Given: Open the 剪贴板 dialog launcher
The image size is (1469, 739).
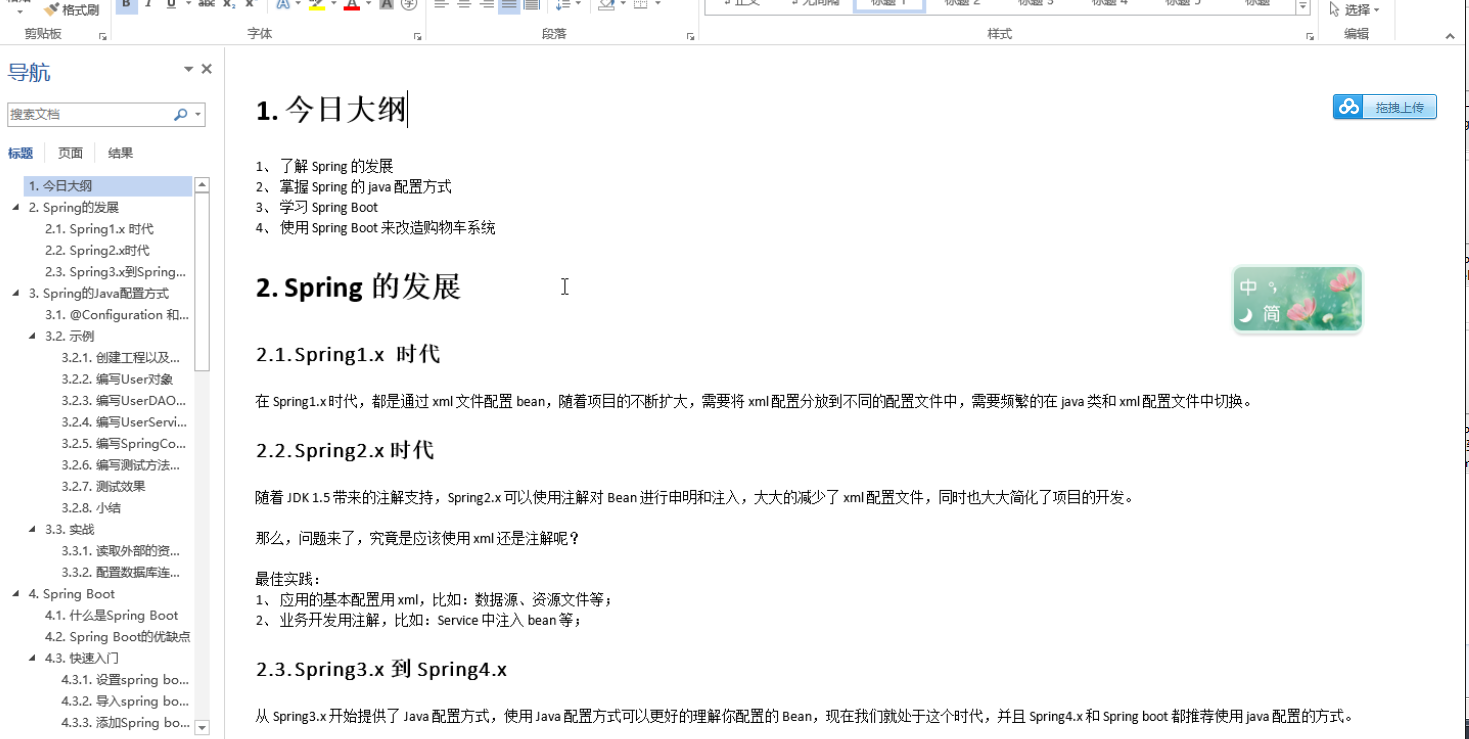Looking at the screenshot, I should click(x=103, y=37).
